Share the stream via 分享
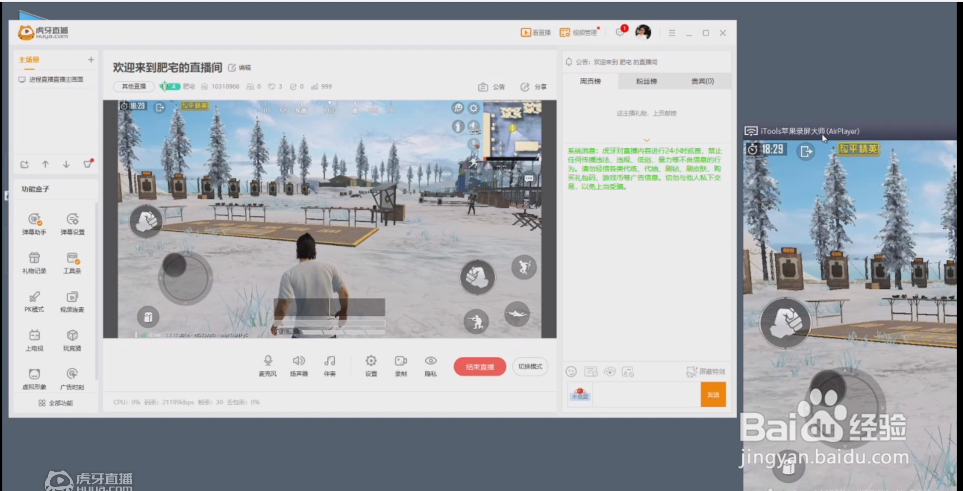963x491 pixels. [x=533, y=87]
